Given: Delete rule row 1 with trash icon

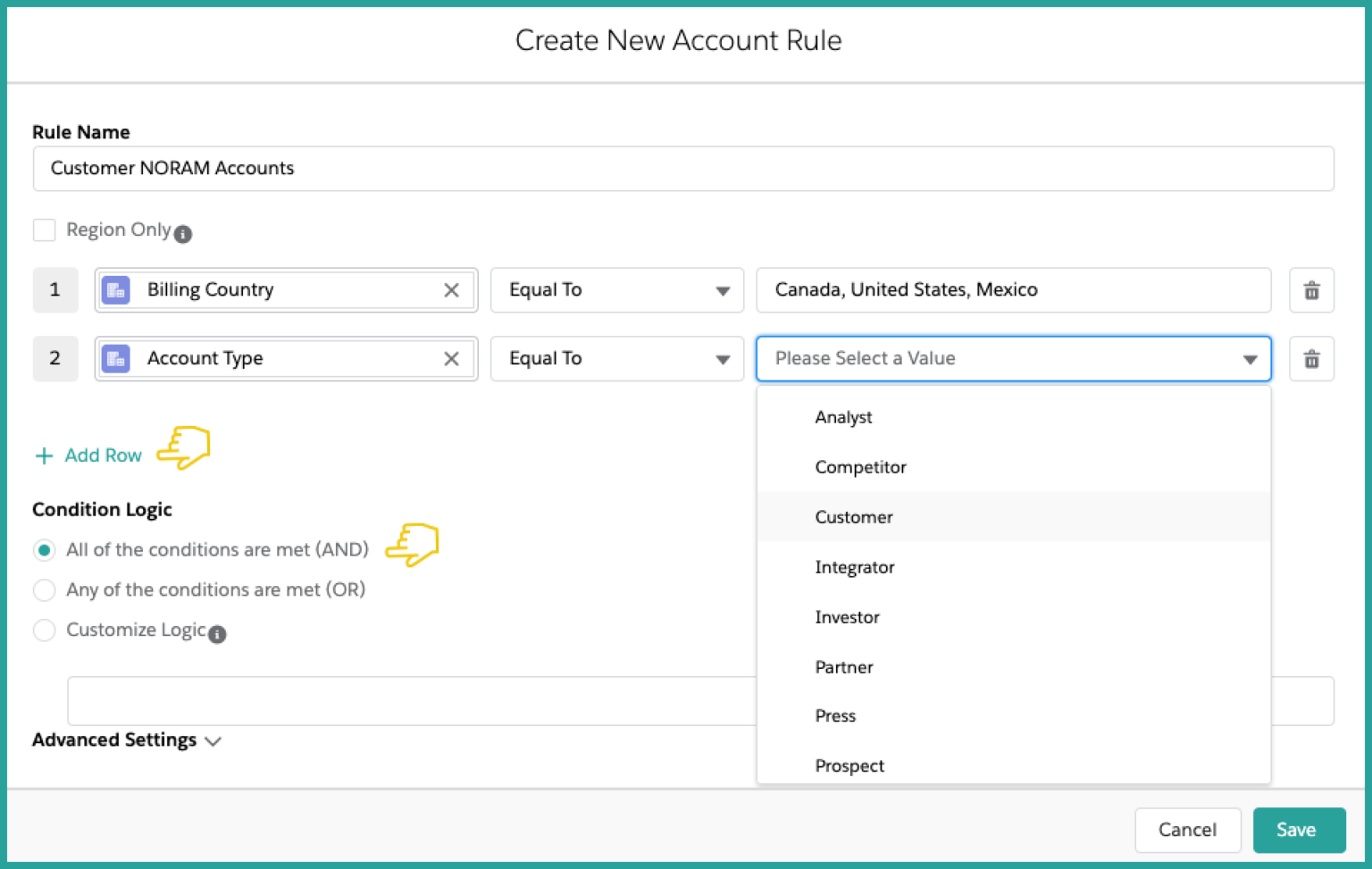Looking at the screenshot, I should 1311,290.
